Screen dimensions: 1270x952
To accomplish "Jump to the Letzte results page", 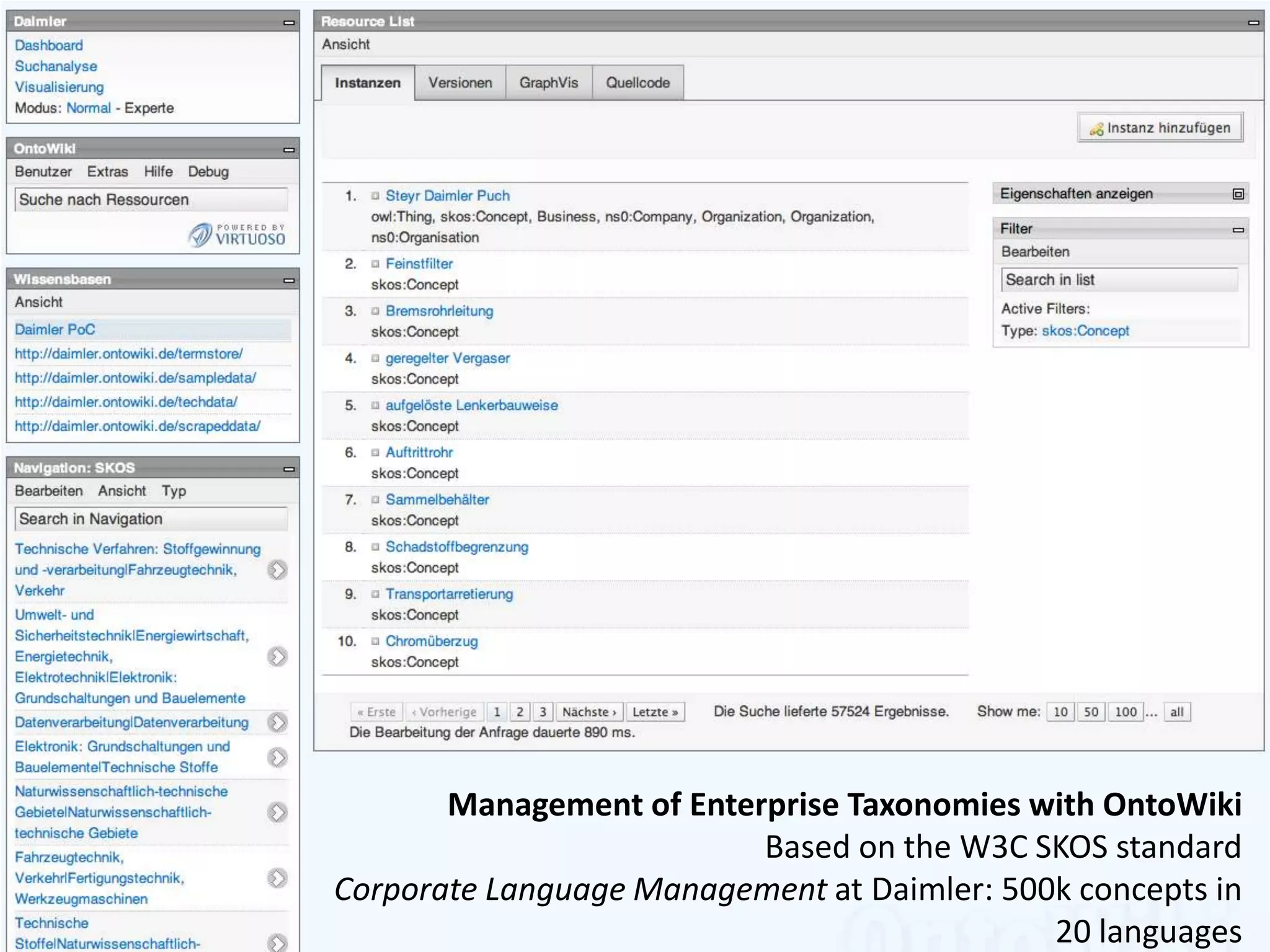I will [x=655, y=712].
